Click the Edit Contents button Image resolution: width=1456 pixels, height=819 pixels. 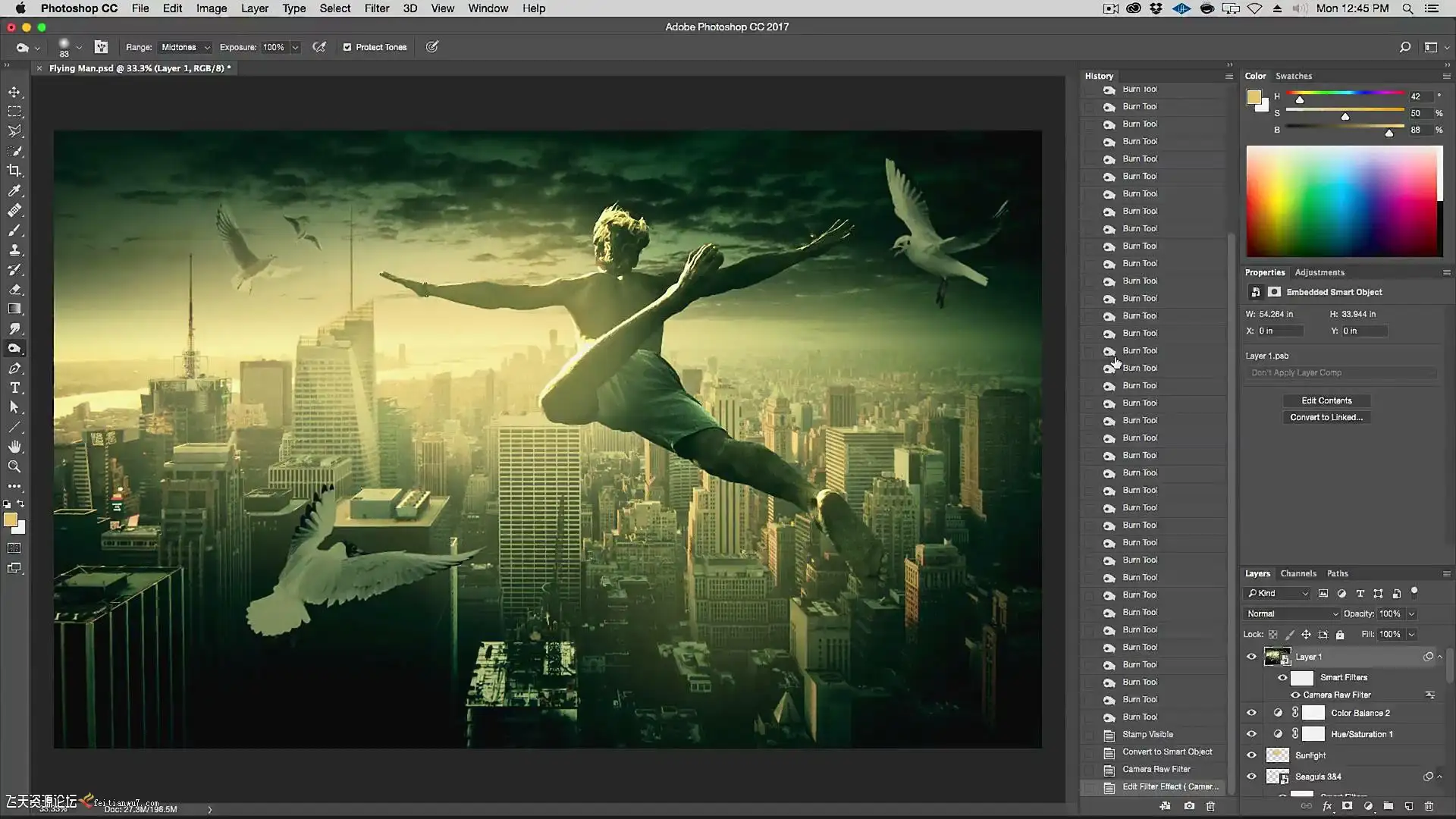(1326, 400)
